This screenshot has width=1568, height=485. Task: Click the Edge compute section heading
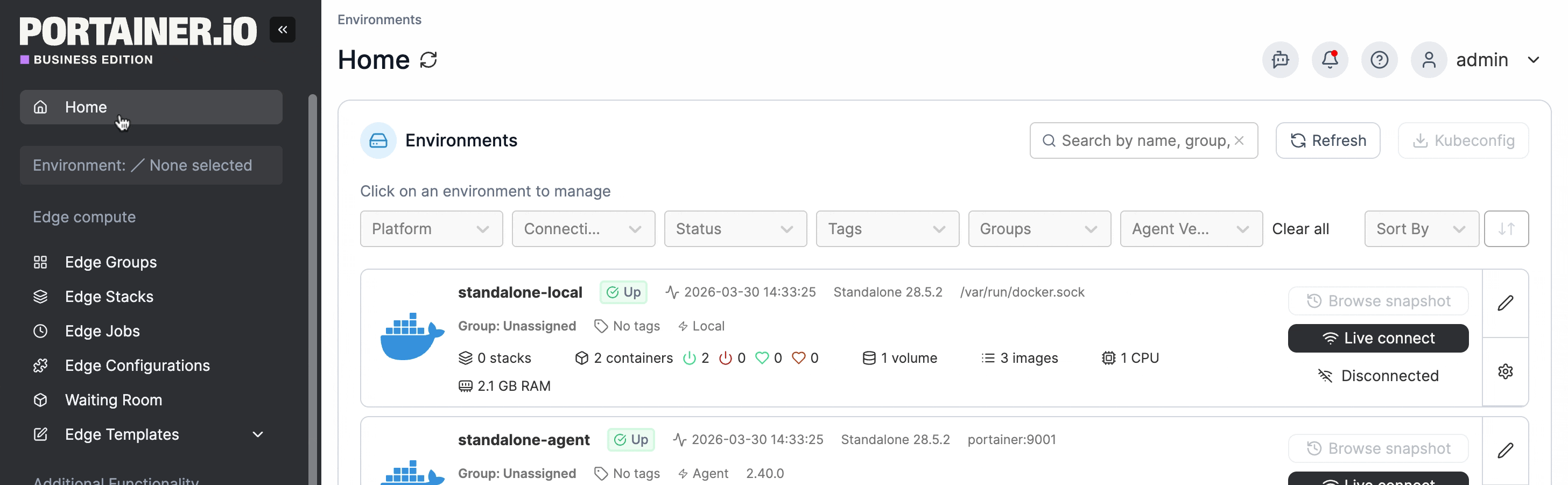coord(84,217)
